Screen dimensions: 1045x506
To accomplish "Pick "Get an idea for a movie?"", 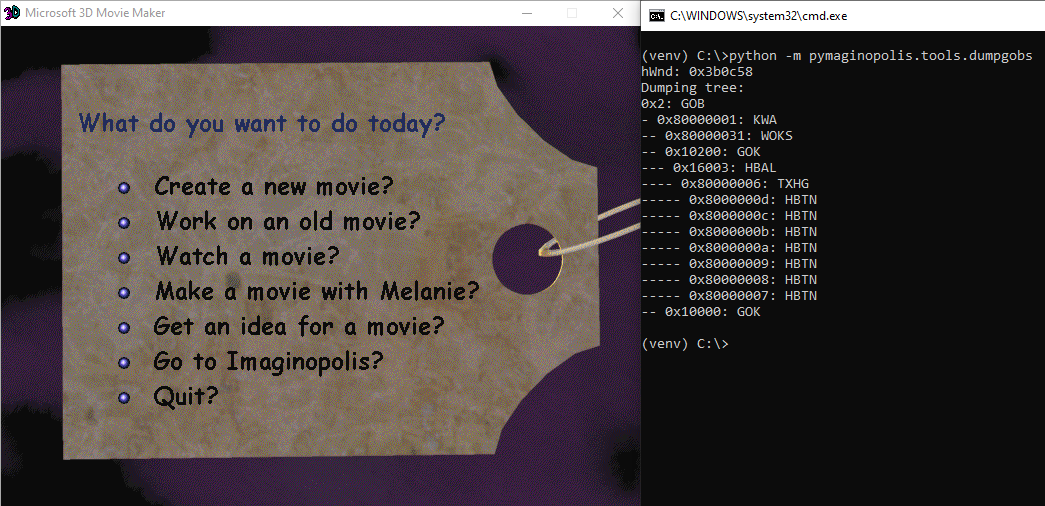I will tap(299, 326).
